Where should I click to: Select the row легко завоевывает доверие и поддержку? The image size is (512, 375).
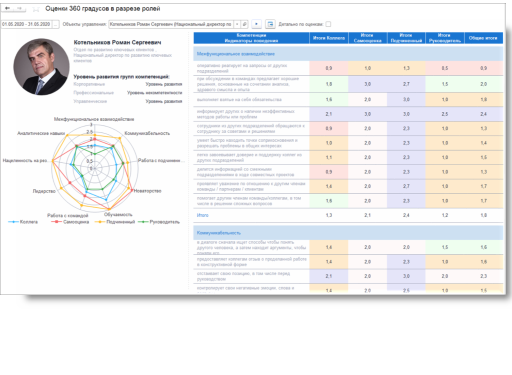tap(348, 157)
